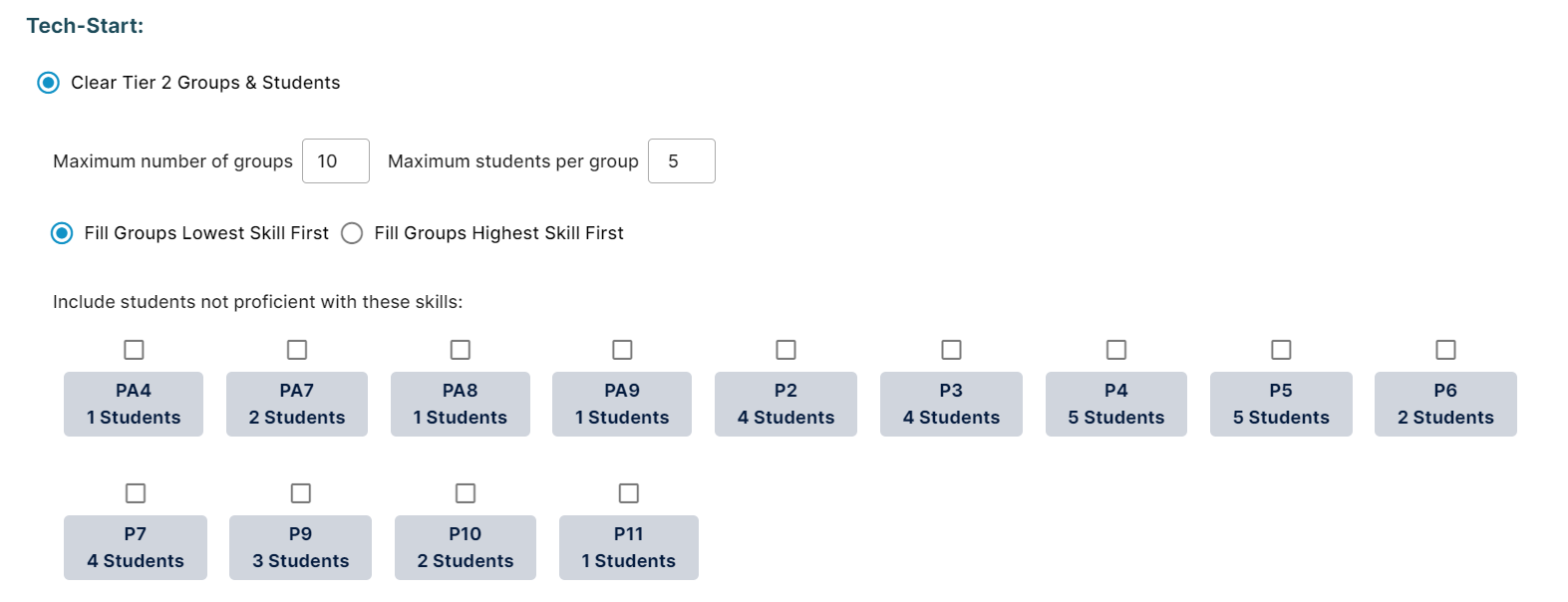Viewport: 1568px width, 602px height.
Task: Click the Maximum number of groups field
Action: [x=335, y=161]
